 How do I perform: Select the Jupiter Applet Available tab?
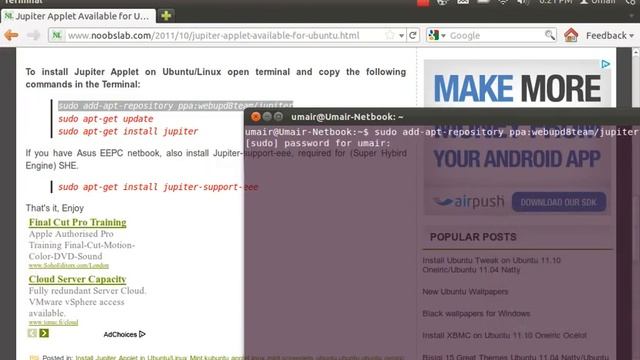[78, 16]
